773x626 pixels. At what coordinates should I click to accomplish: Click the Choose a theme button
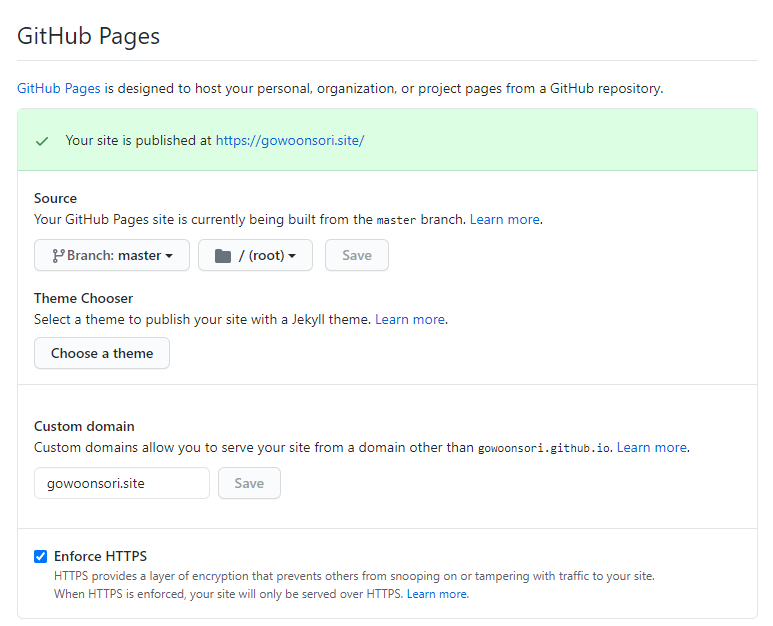[x=102, y=353]
